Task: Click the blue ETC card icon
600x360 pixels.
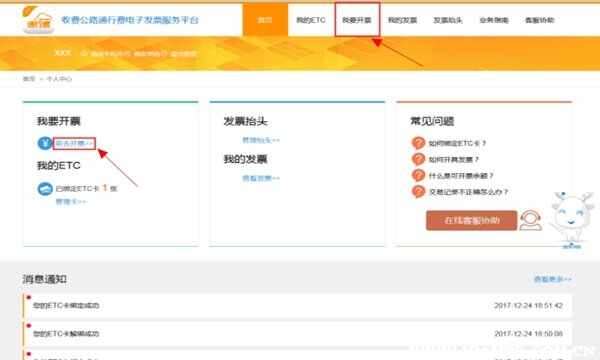Action: (45, 189)
